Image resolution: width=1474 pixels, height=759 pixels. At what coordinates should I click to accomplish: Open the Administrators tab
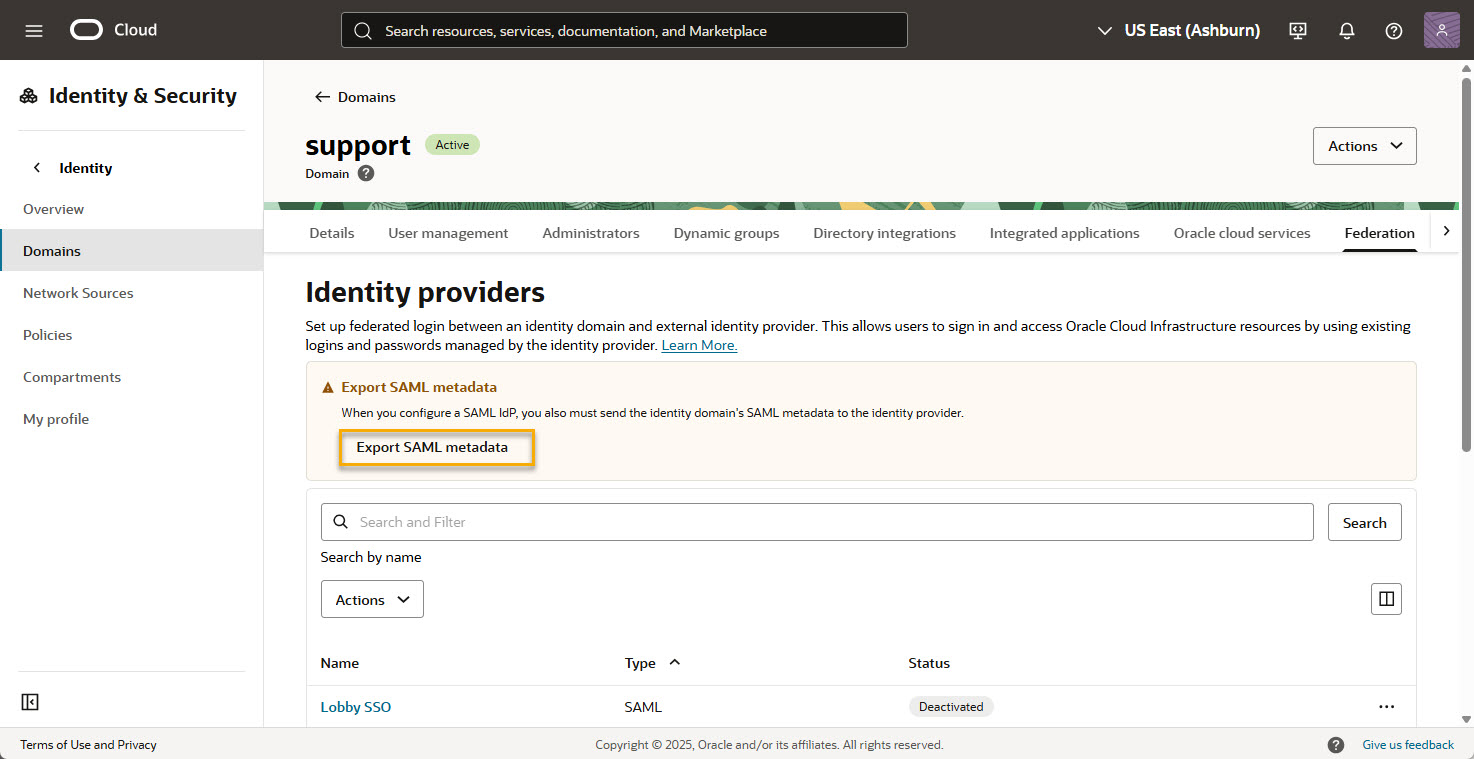click(x=591, y=233)
